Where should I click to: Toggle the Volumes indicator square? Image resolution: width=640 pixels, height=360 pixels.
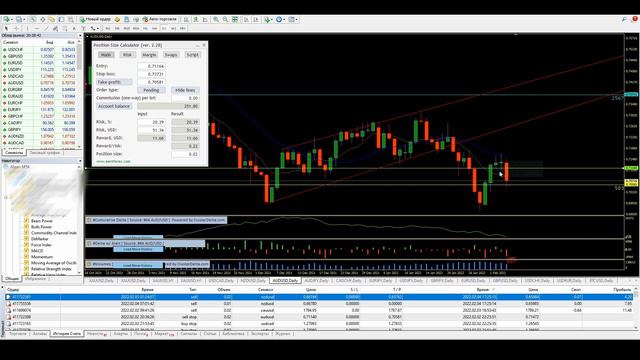click(x=89, y=264)
